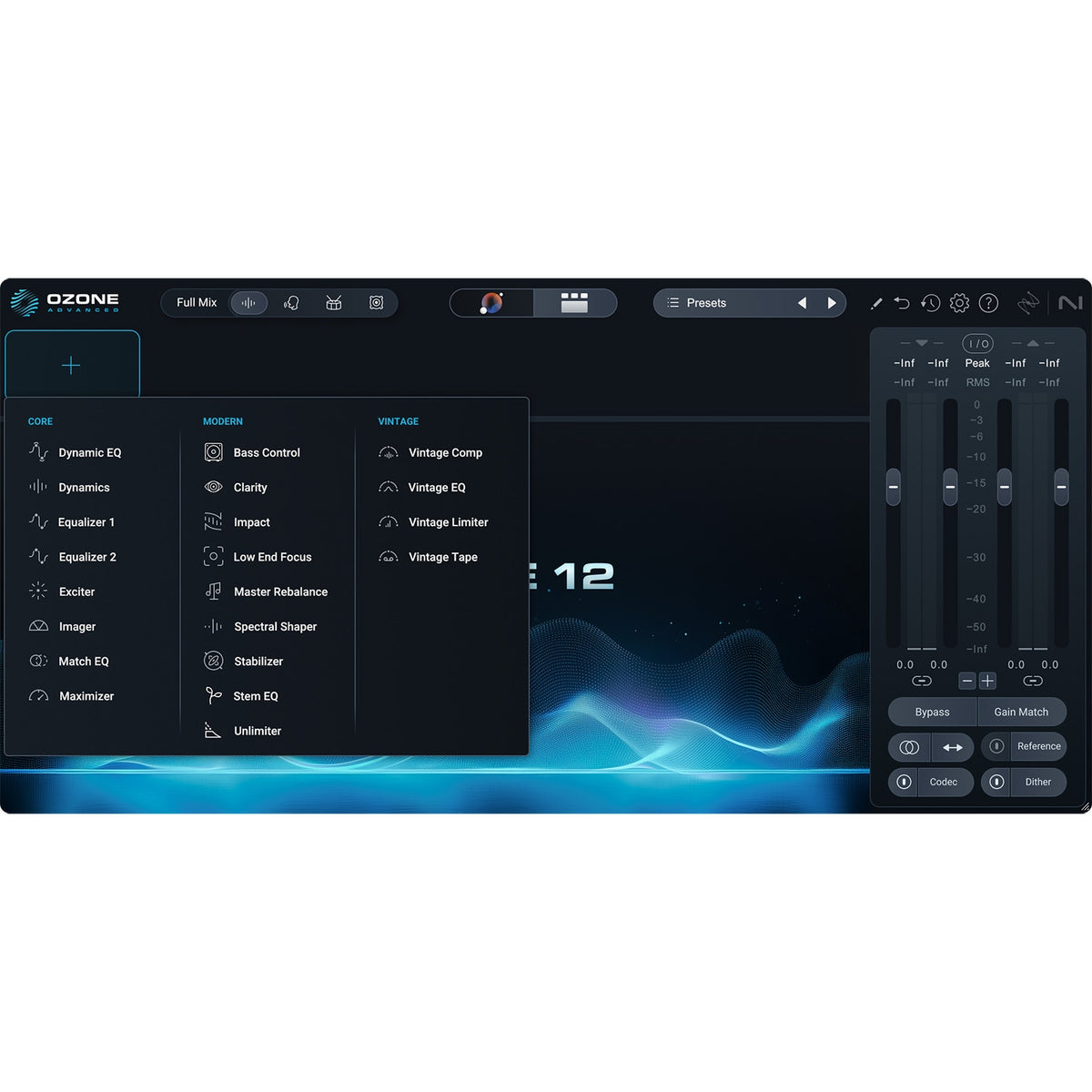
Task: Click the Peak meter label
Action: click(977, 363)
